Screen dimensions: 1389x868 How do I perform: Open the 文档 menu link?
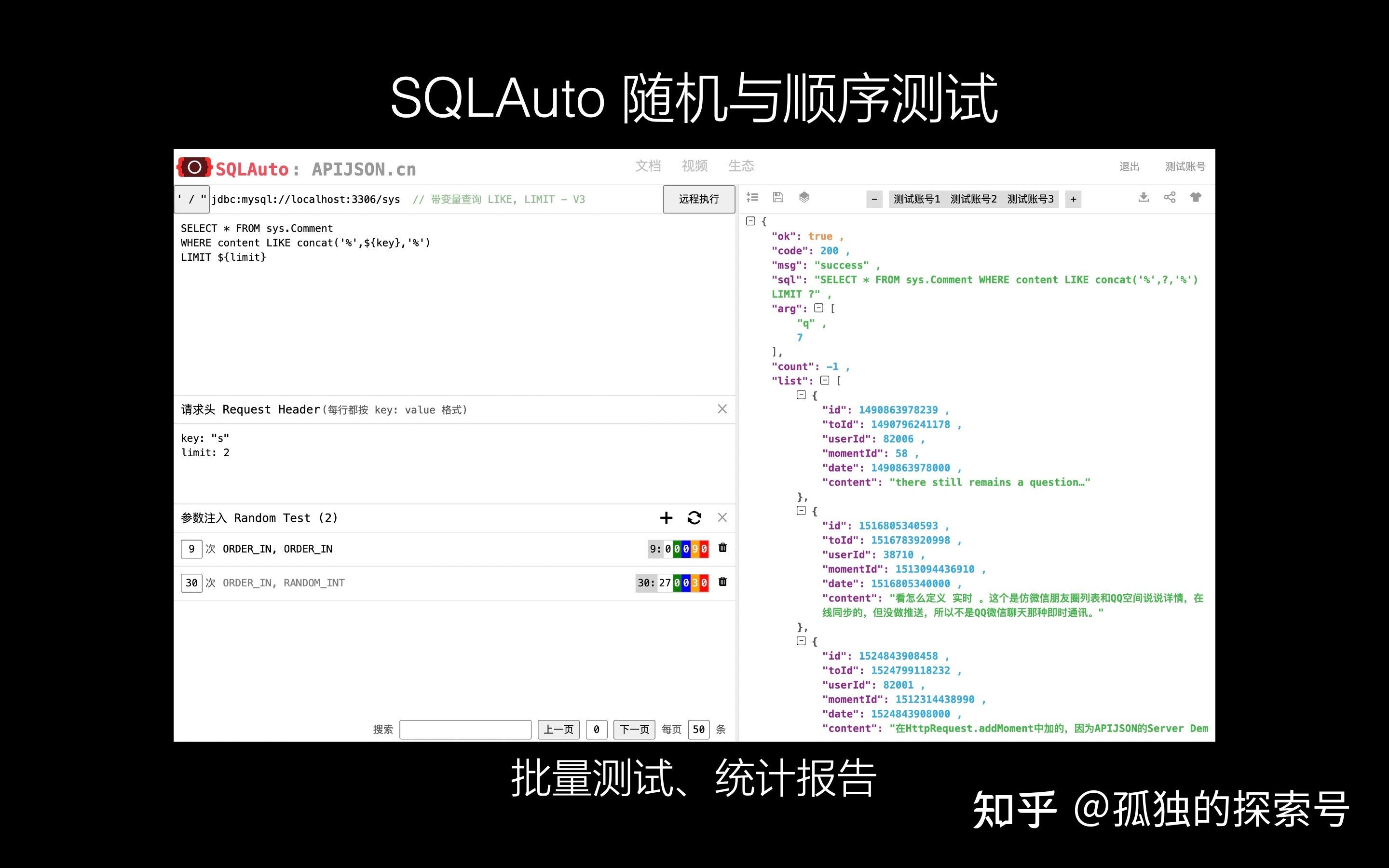(x=648, y=166)
